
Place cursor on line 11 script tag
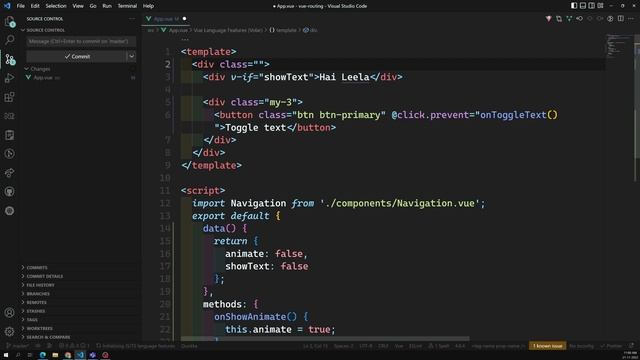point(203,191)
